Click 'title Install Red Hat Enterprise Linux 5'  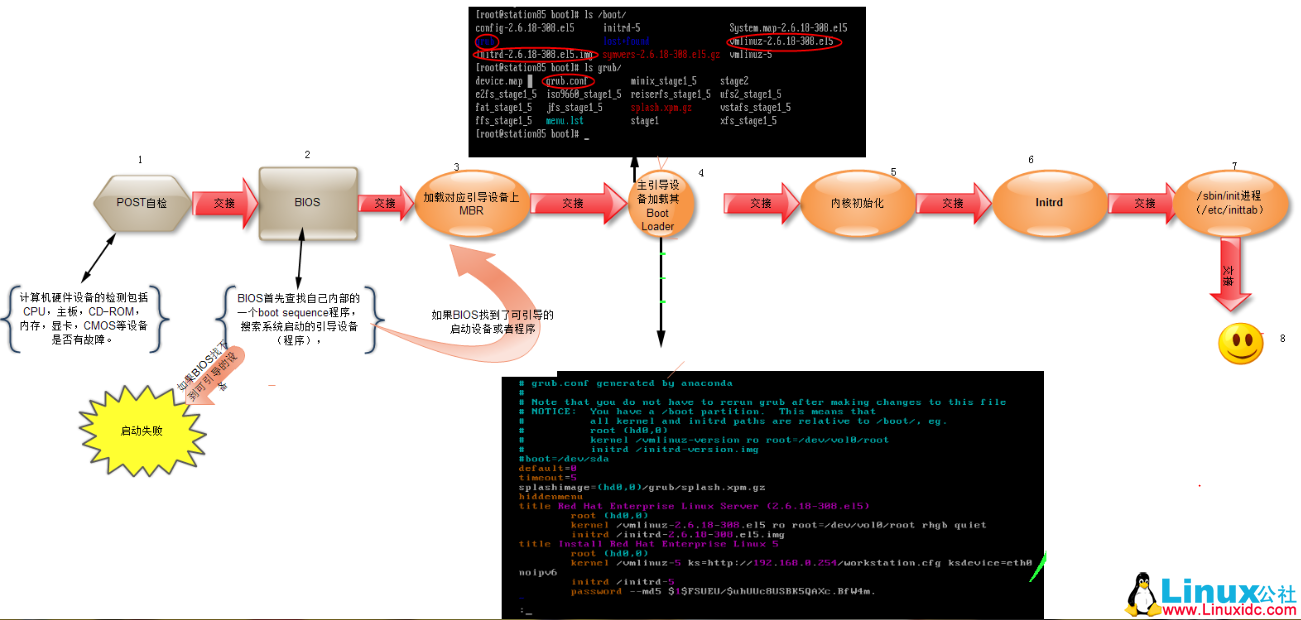tap(648, 544)
